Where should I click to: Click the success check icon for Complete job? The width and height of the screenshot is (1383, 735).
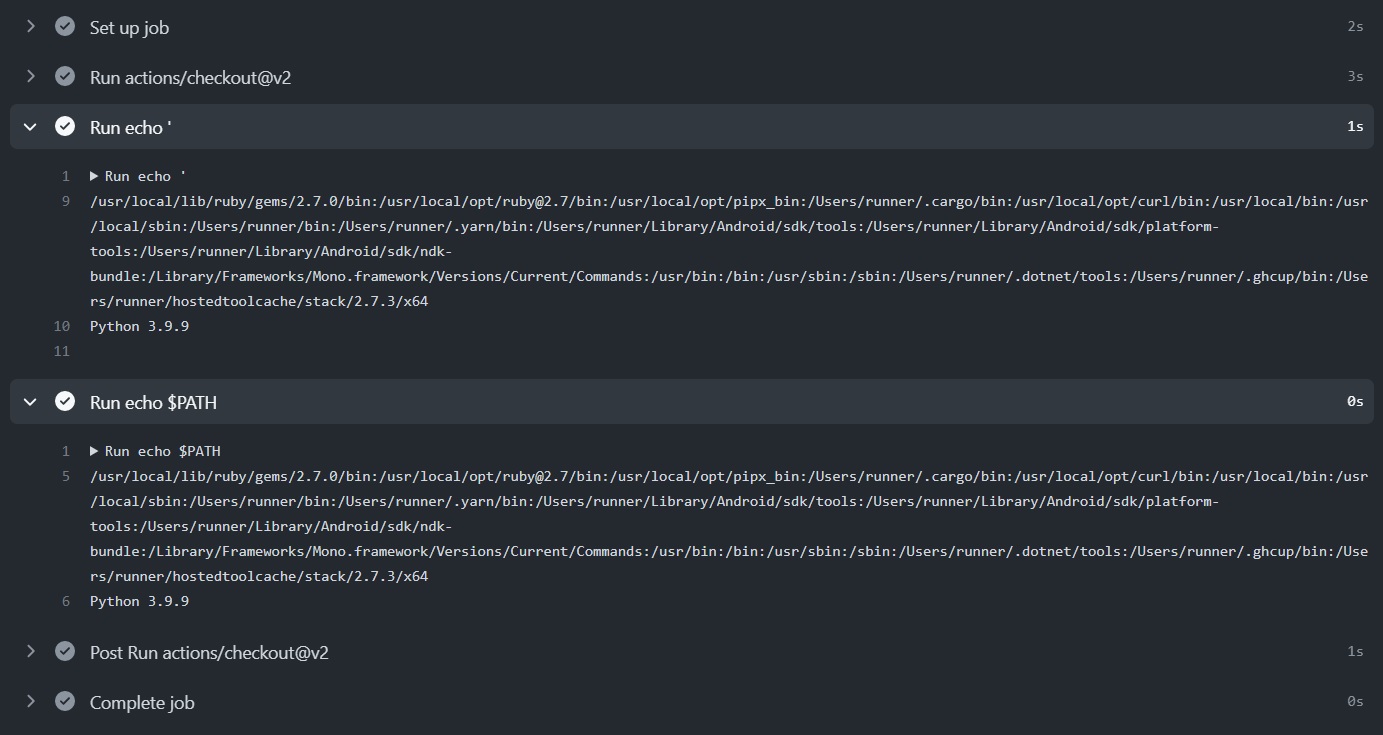pos(65,702)
